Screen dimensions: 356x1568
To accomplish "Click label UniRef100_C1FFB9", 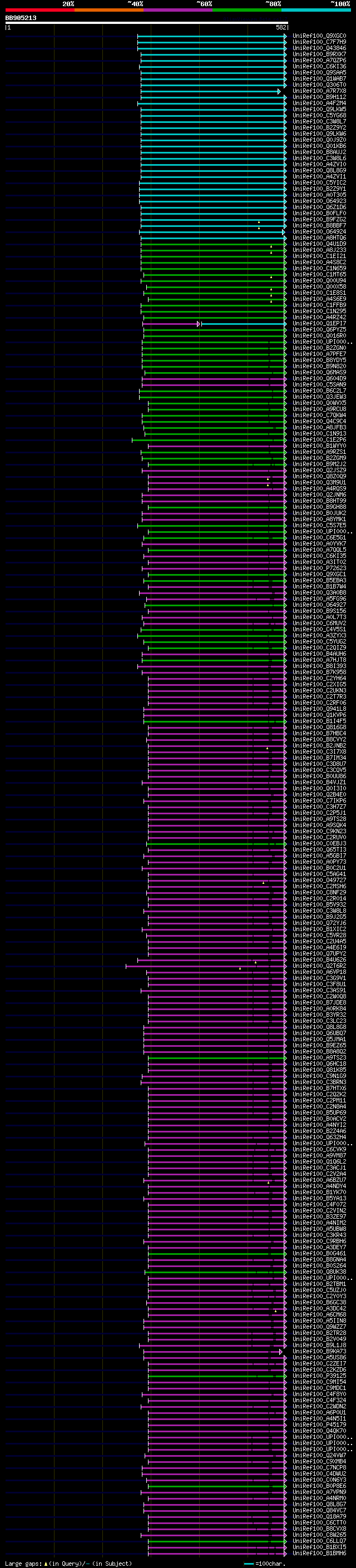I will click(319, 305).
